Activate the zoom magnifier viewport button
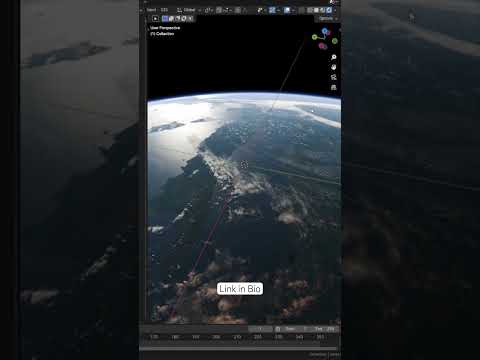 click(334, 57)
